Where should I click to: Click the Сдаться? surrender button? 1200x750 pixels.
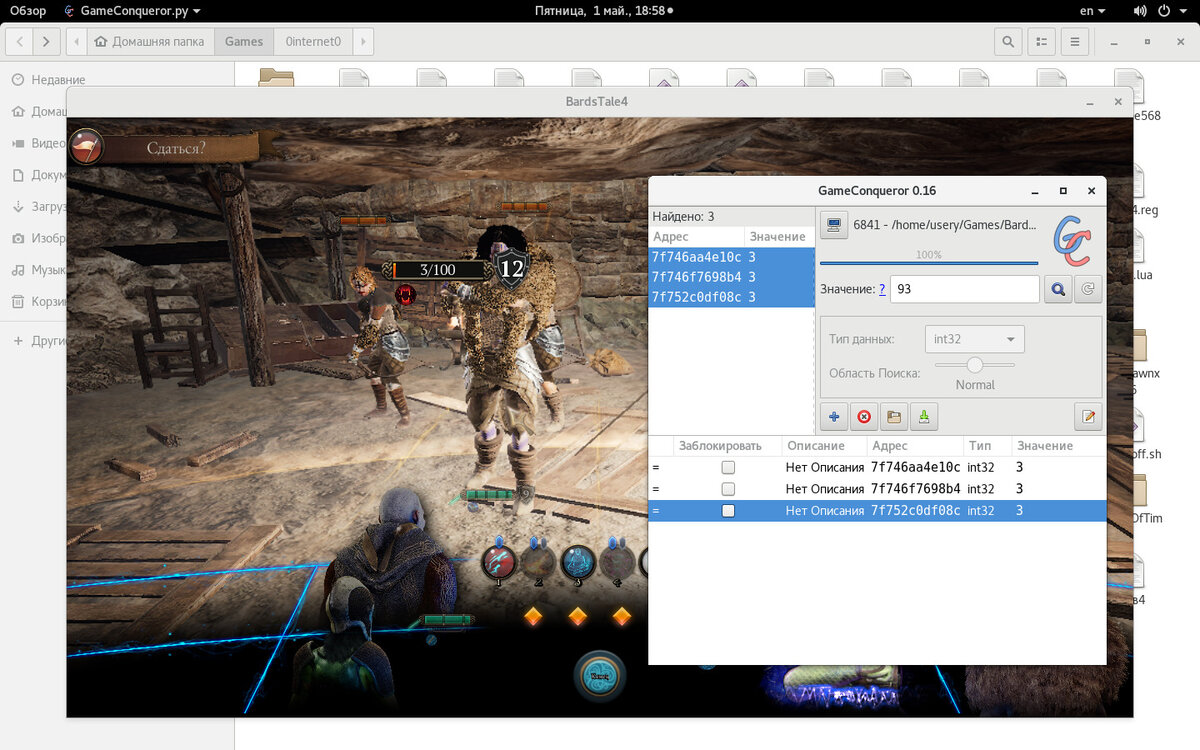click(x=176, y=148)
